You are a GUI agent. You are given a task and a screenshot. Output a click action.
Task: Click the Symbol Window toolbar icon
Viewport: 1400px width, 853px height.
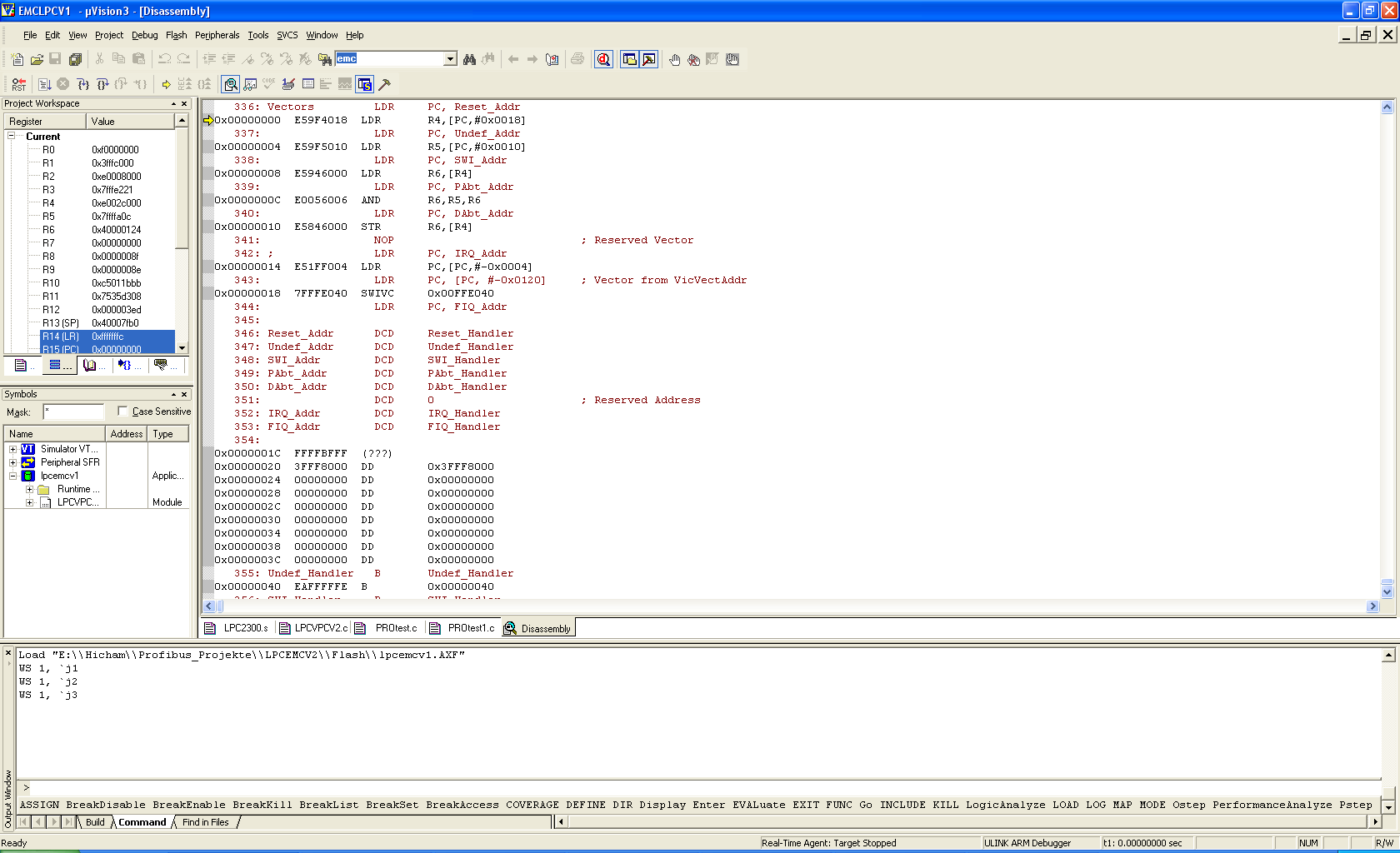(x=364, y=84)
